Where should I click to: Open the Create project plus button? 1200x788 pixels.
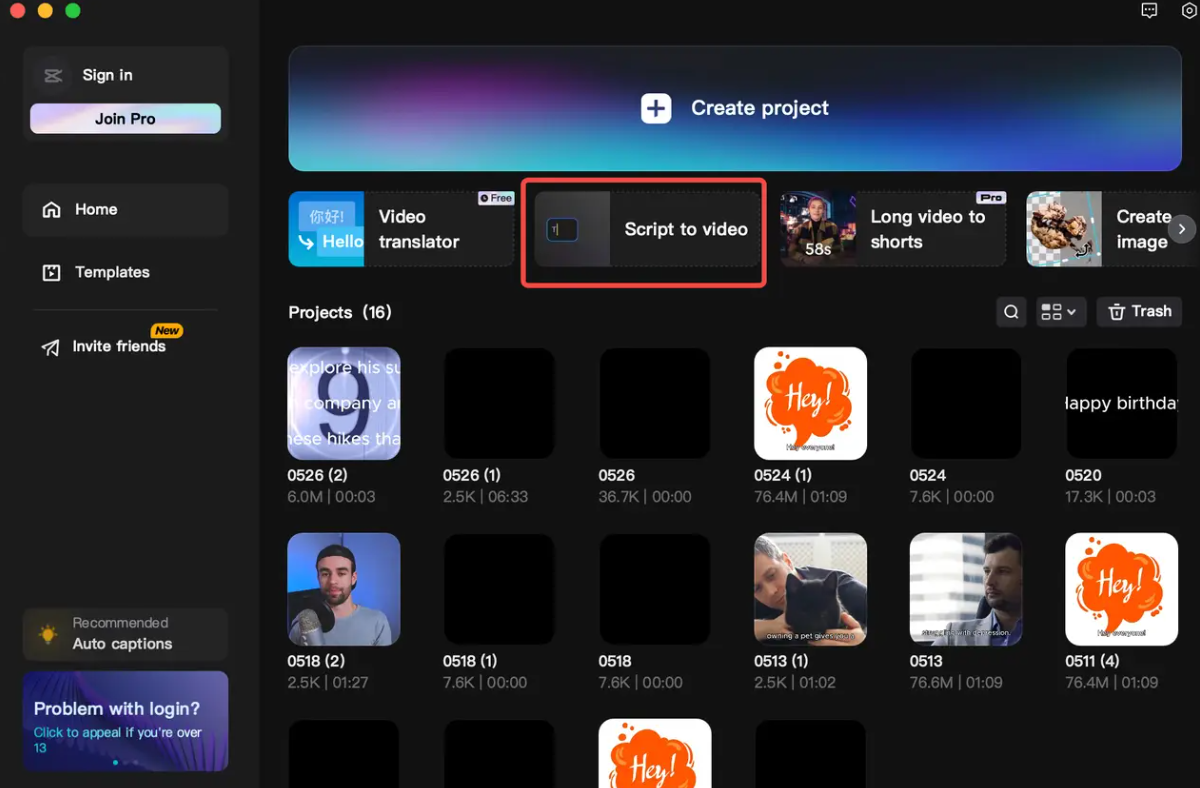click(655, 108)
